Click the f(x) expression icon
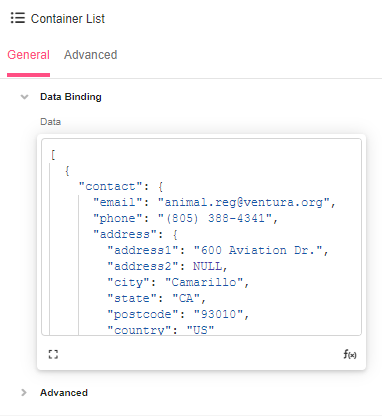 pos(350,354)
